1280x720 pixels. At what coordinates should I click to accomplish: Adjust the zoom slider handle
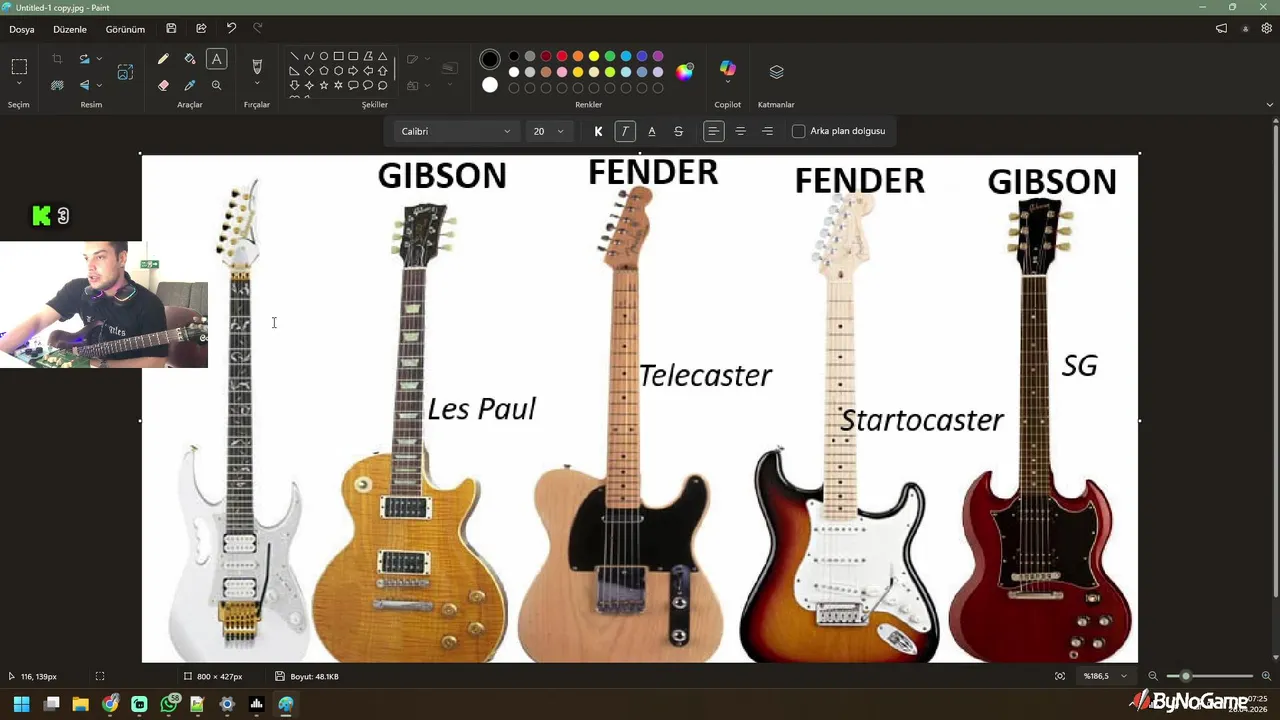tap(1186, 676)
